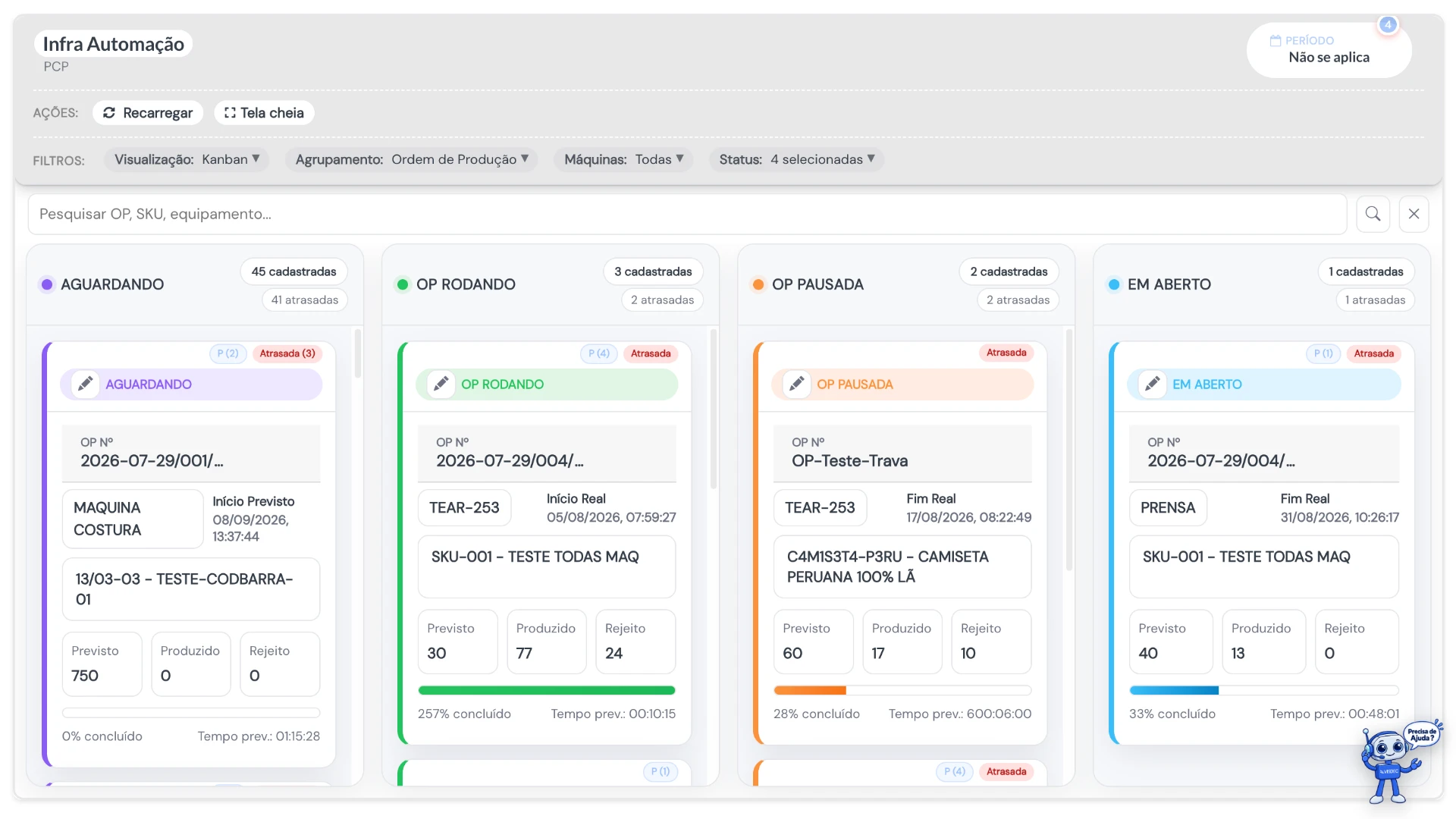Click the 1 cadastradas badge in EM ABERTO
The height and width of the screenshot is (819, 1456).
1367,271
